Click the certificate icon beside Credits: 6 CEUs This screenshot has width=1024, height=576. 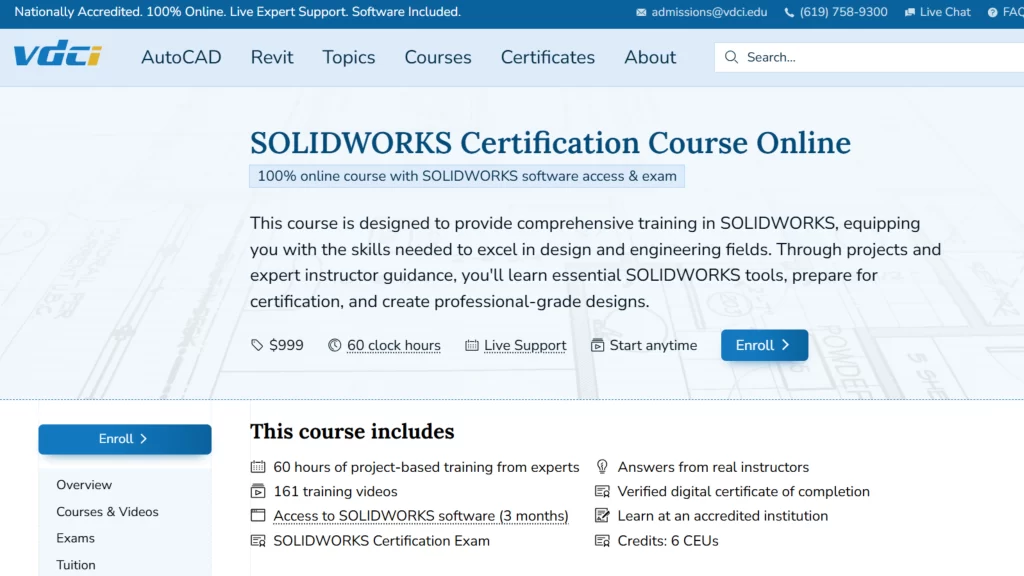[x=602, y=541]
